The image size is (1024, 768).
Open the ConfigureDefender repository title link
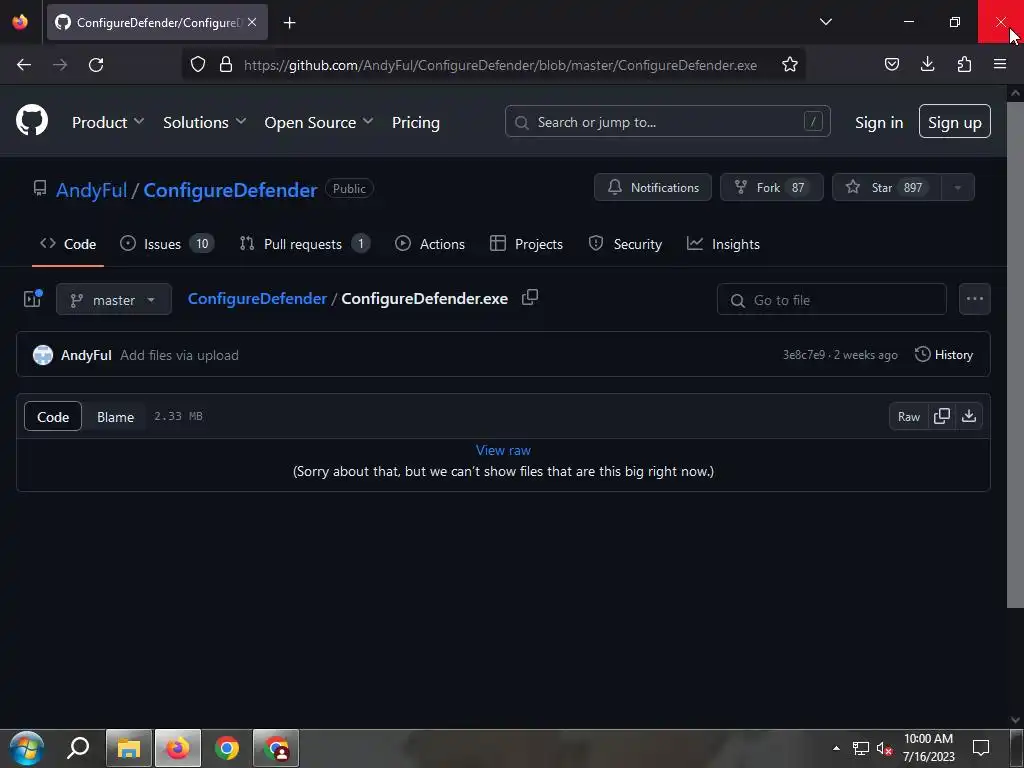230,190
